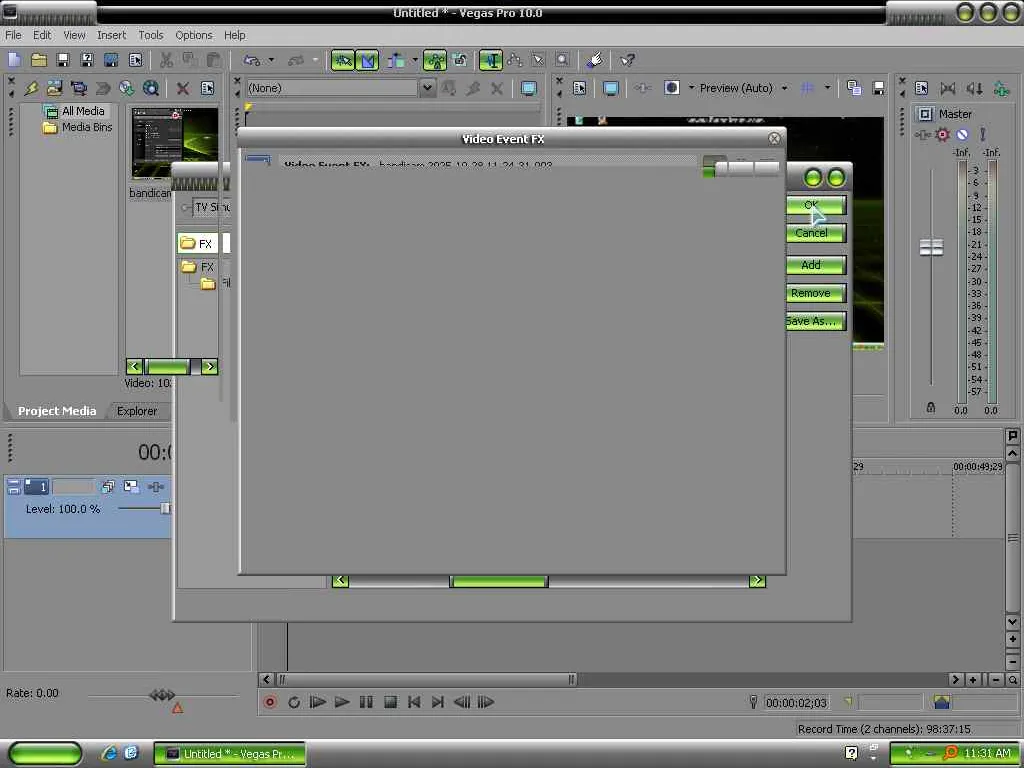This screenshot has width=1024, height=768.
Task: Open the Auto Ripple dropdown arrow
Action: tap(414, 60)
